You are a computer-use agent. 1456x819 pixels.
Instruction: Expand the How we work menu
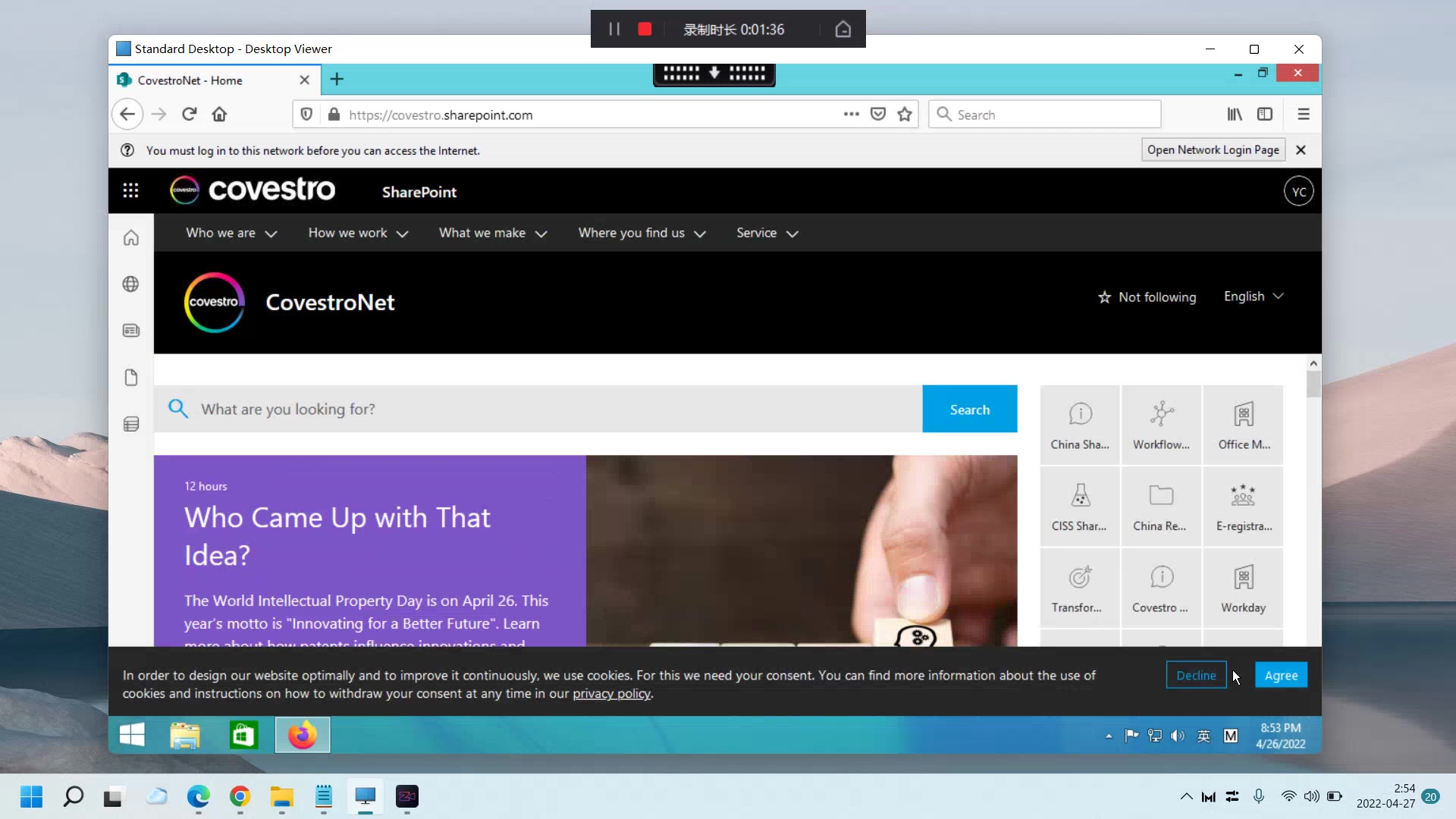[x=358, y=233]
